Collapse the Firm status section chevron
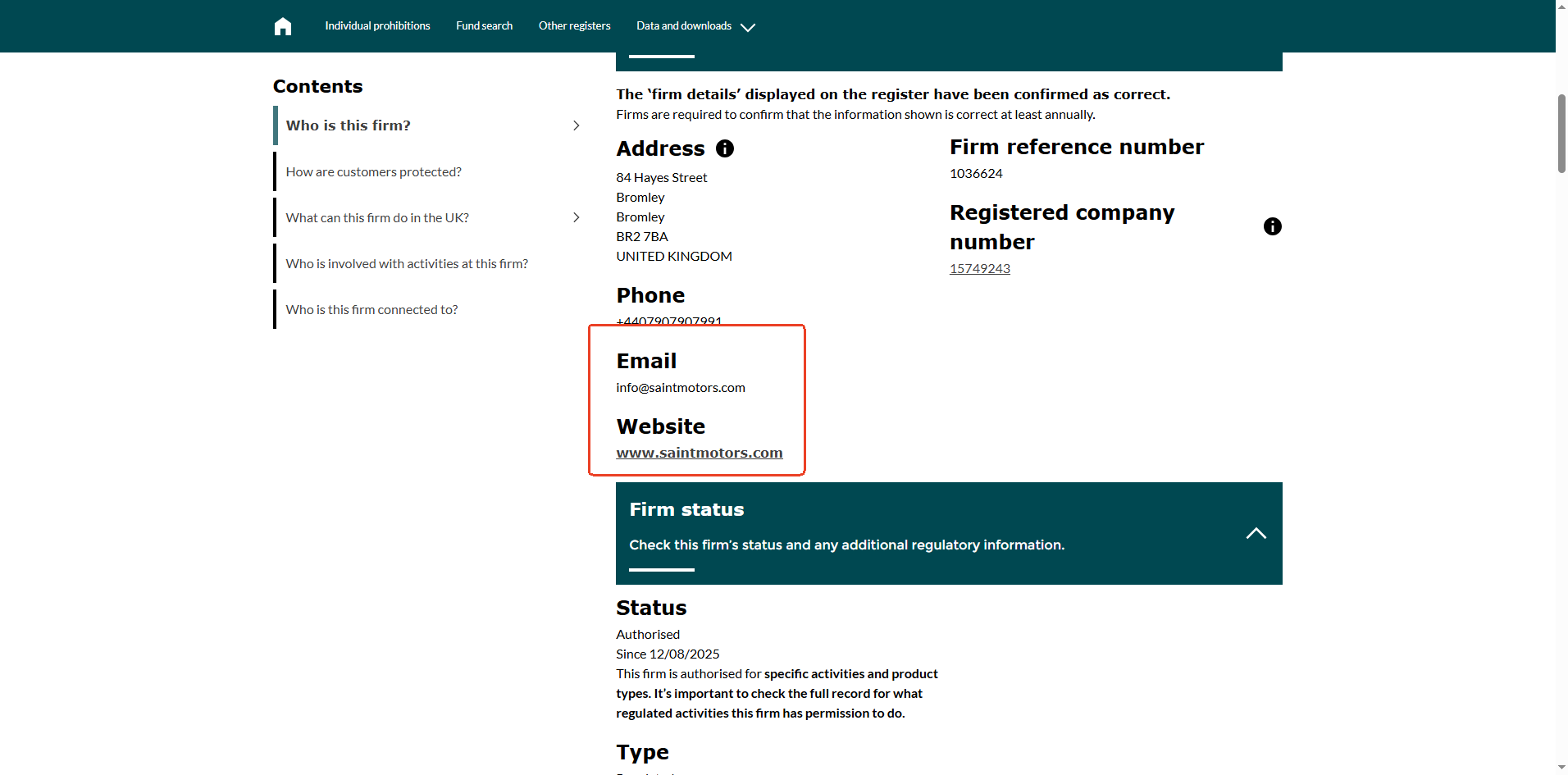The width and height of the screenshot is (1568, 775). (x=1256, y=533)
